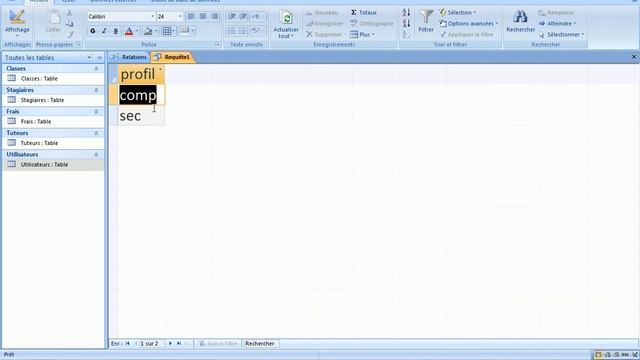Close the Requête1 document window
The image size is (640, 360).
[x=634, y=57]
